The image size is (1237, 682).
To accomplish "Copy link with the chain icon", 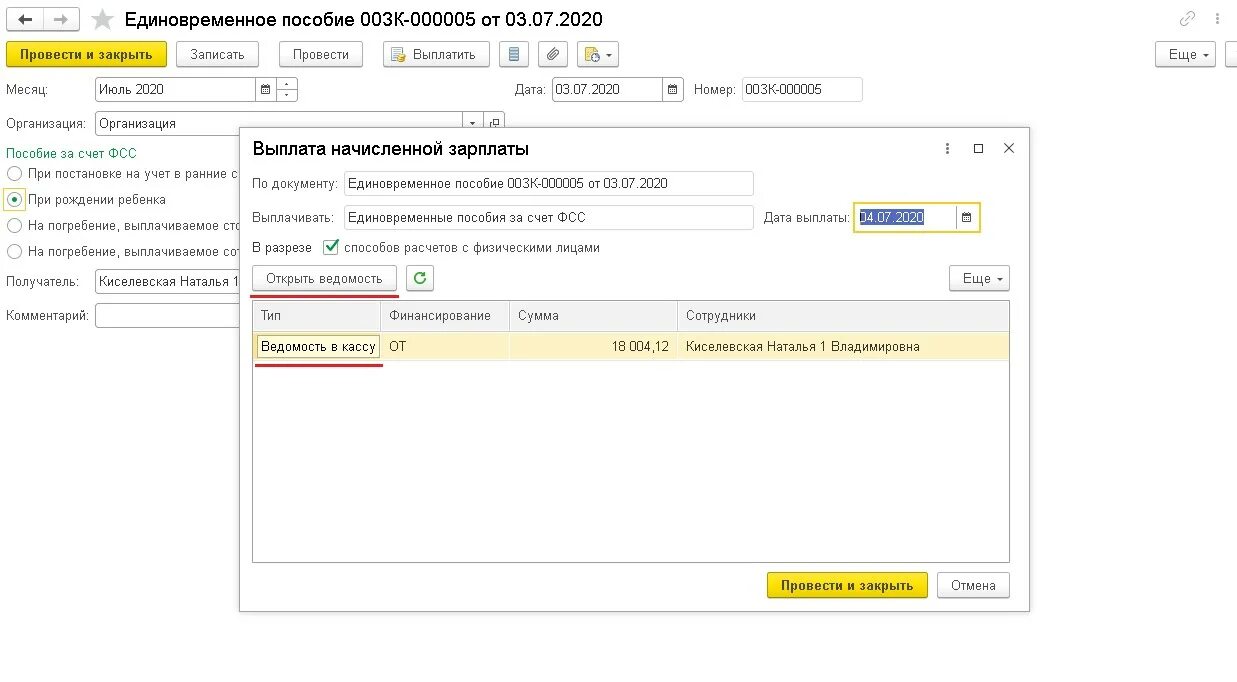I will click(1187, 19).
